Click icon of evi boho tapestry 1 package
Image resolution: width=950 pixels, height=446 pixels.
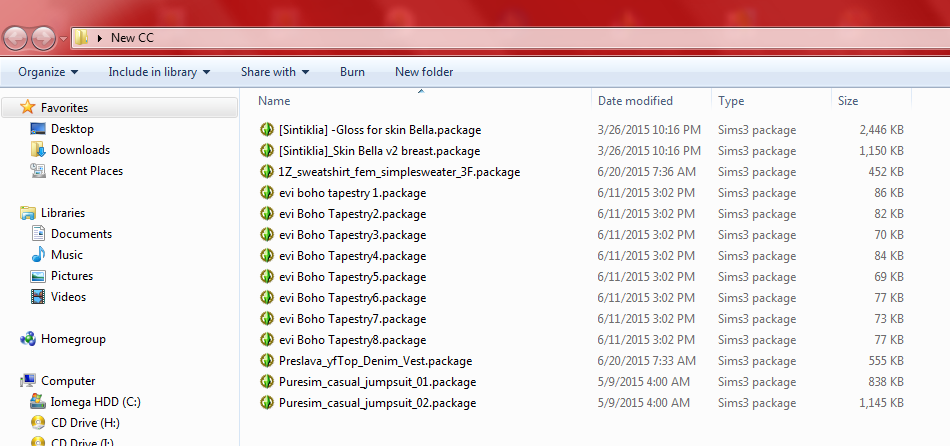(267, 192)
